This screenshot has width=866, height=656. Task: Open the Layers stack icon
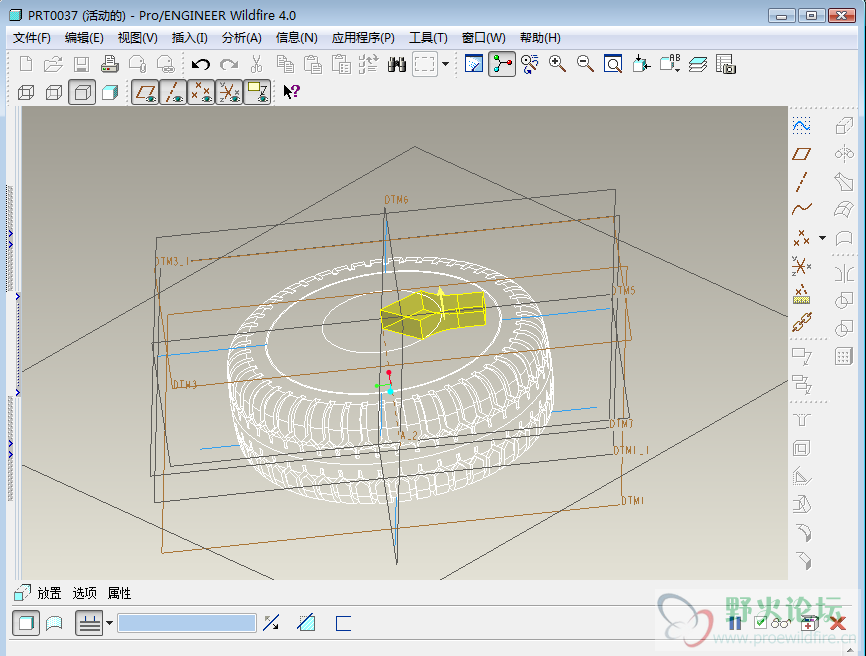click(x=698, y=64)
